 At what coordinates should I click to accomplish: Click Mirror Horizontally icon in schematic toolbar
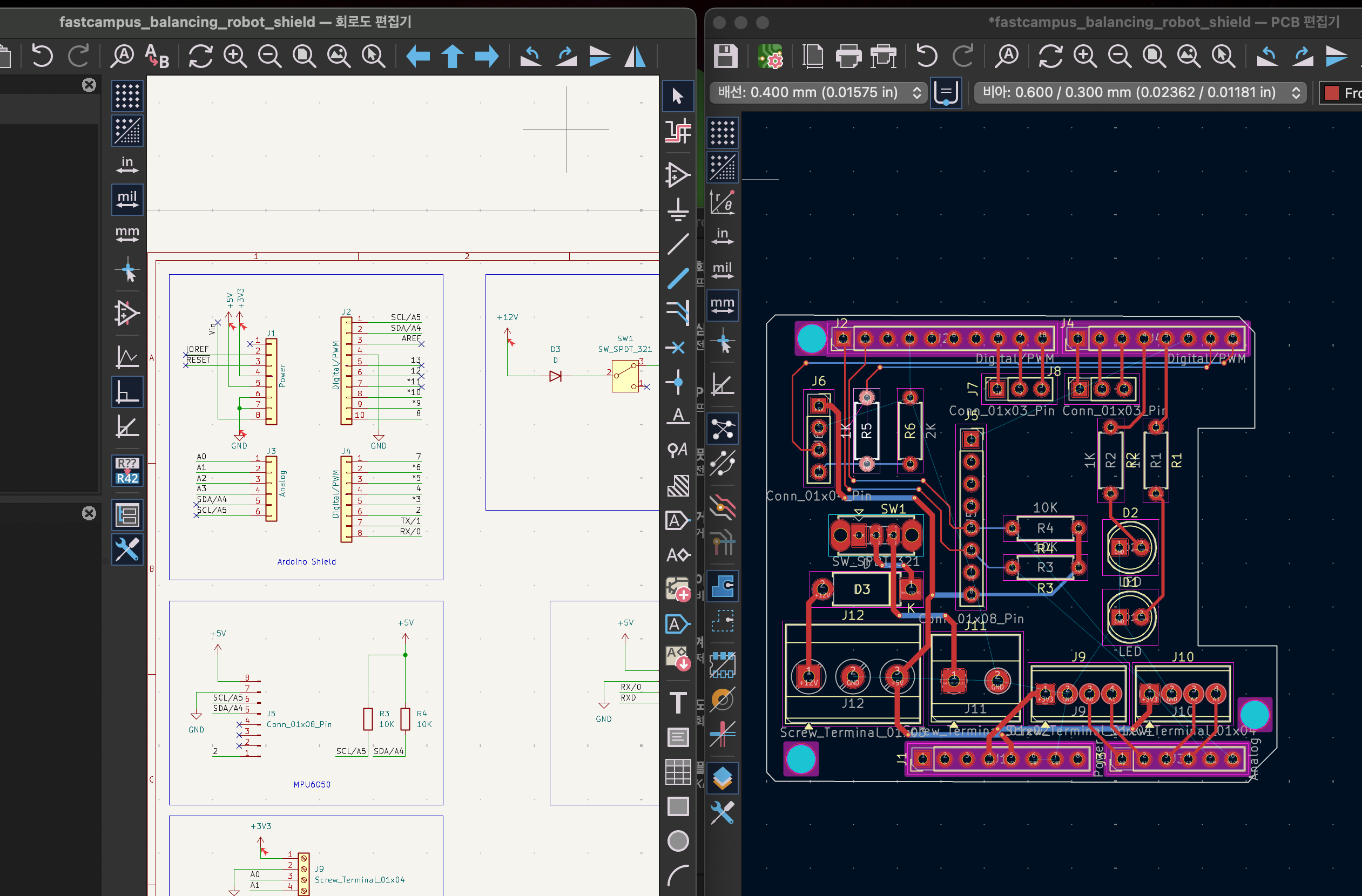(635, 56)
